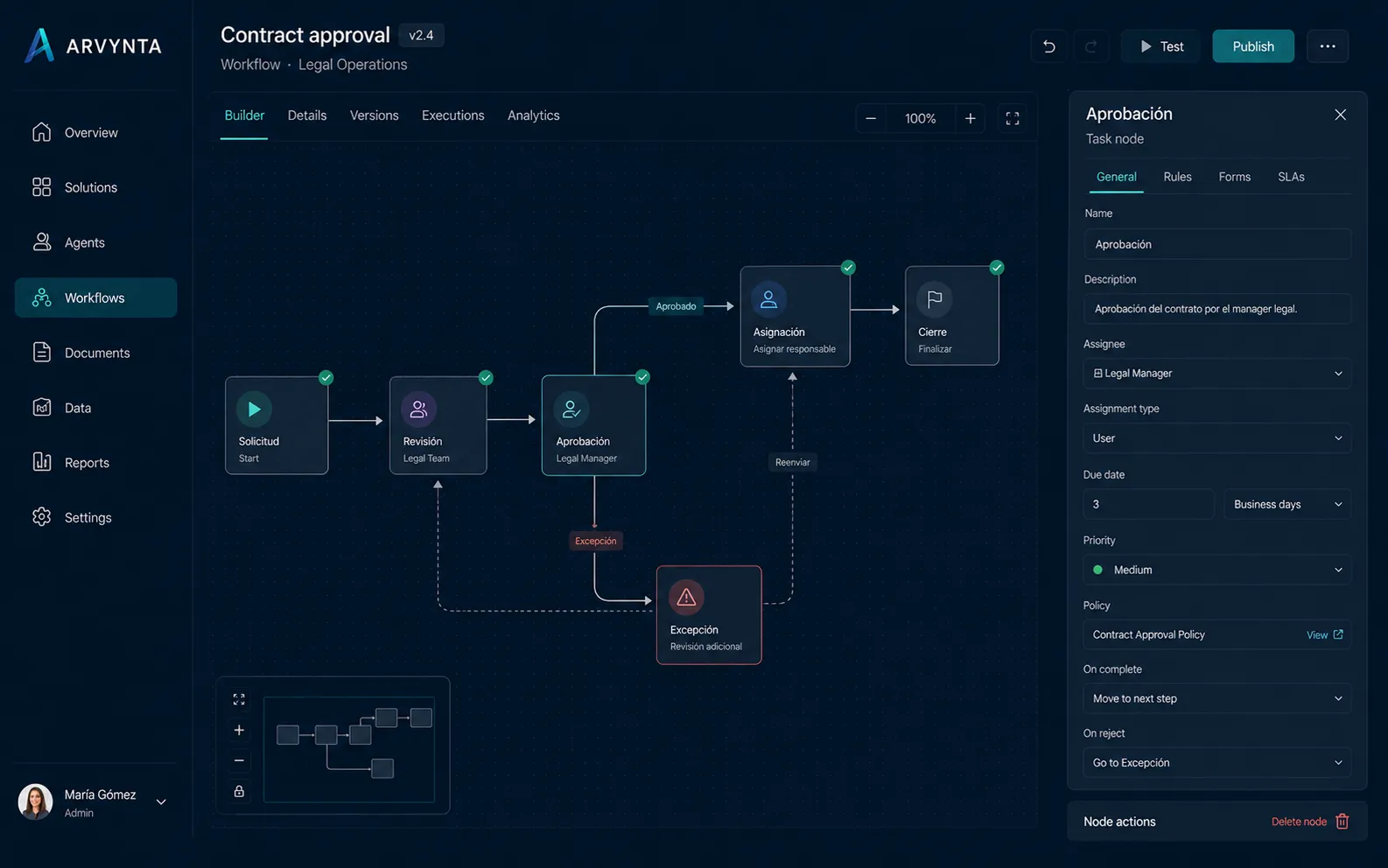Toggle the green check on Revisión node
The width and height of the screenshot is (1388, 868).
[x=486, y=378]
